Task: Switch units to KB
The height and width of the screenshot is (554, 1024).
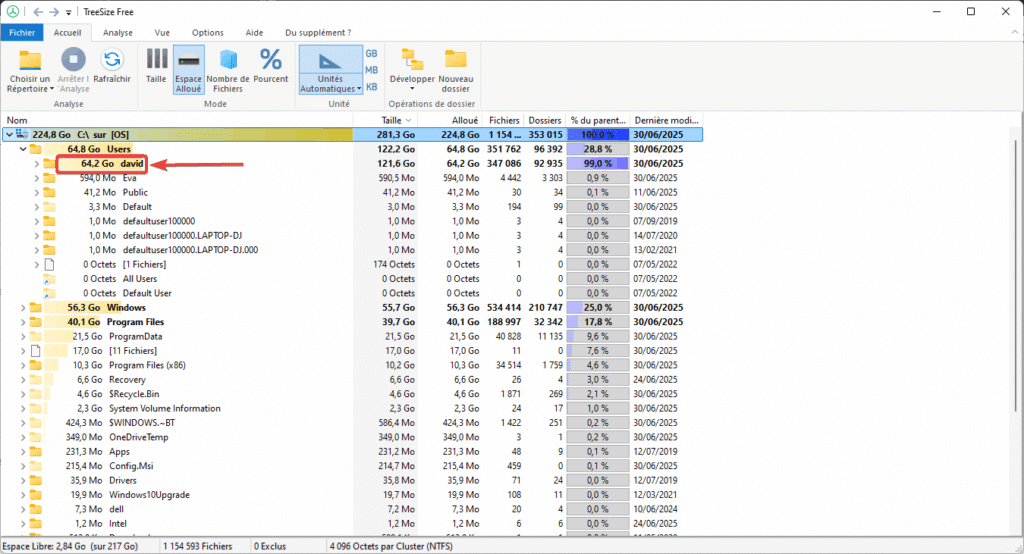Action: pyautogui.click(x=371, y=86)
